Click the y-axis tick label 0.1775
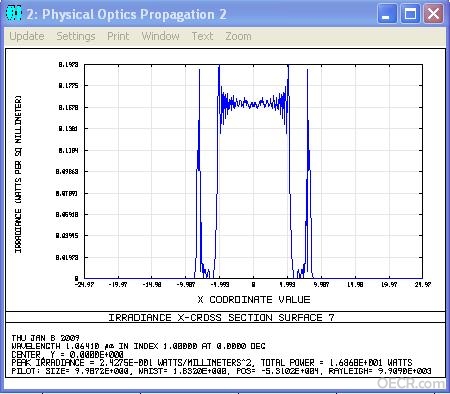 [x=68, y=86]
